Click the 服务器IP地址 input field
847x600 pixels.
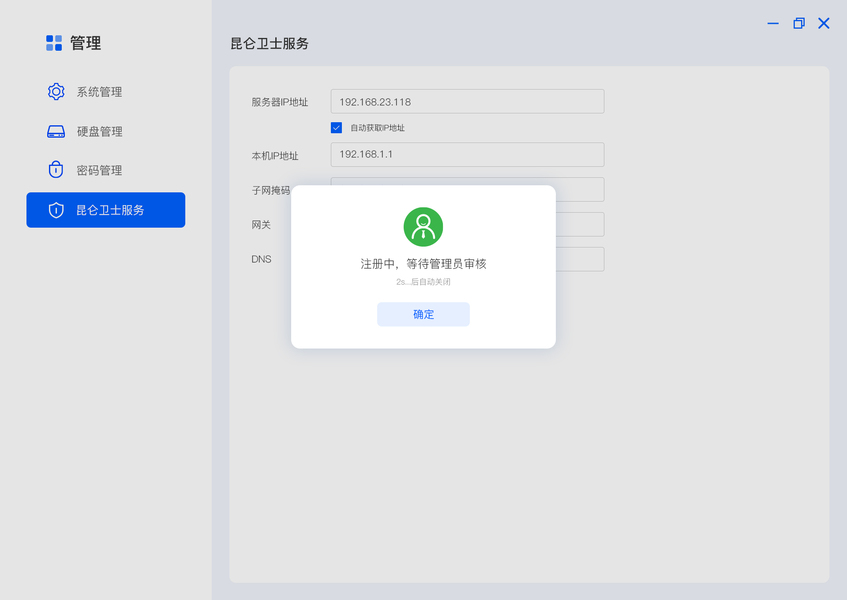pyautogui.click(x=467, y=102)
